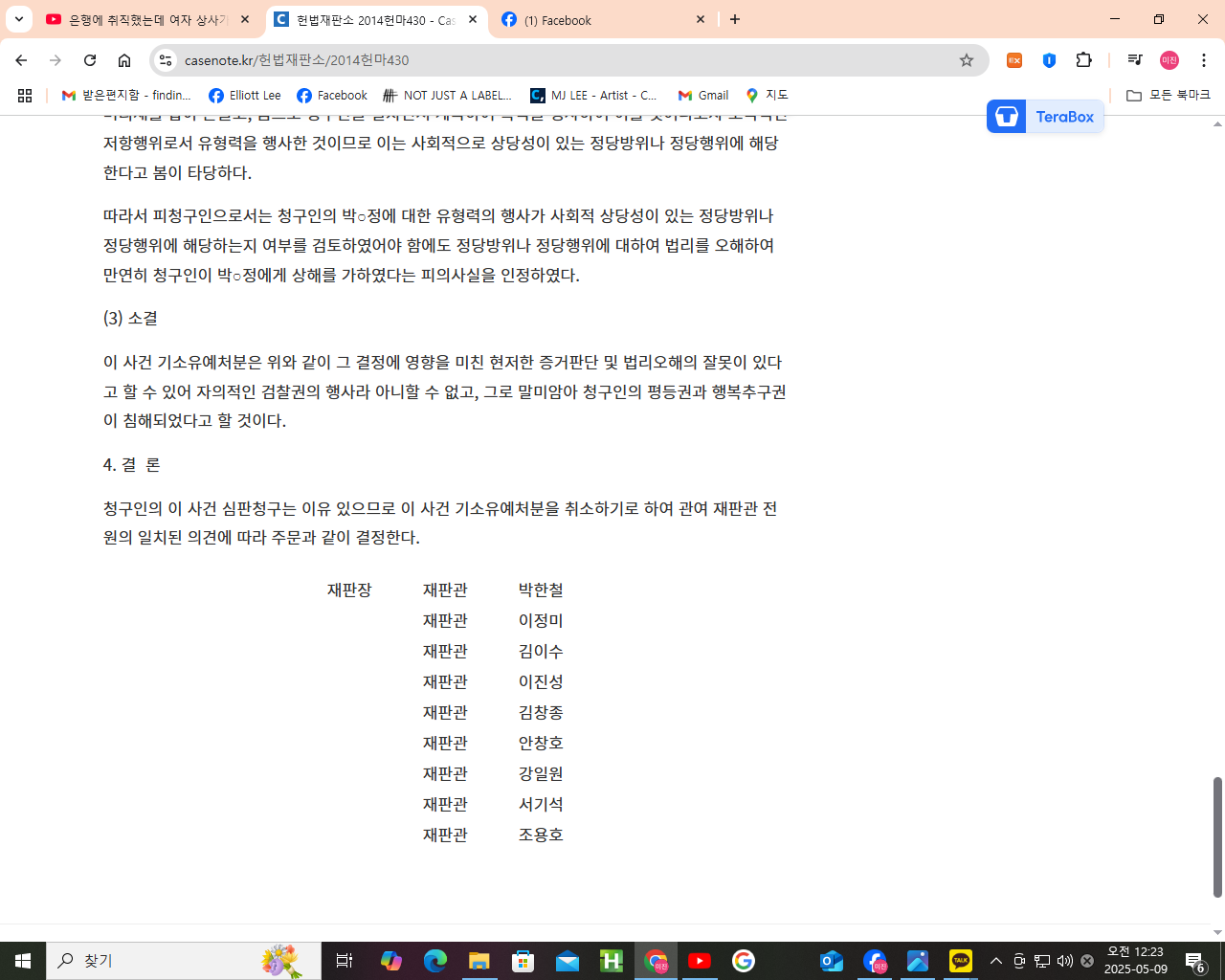
Task: Click the browser forward arrow
Action: pos(56,60)
